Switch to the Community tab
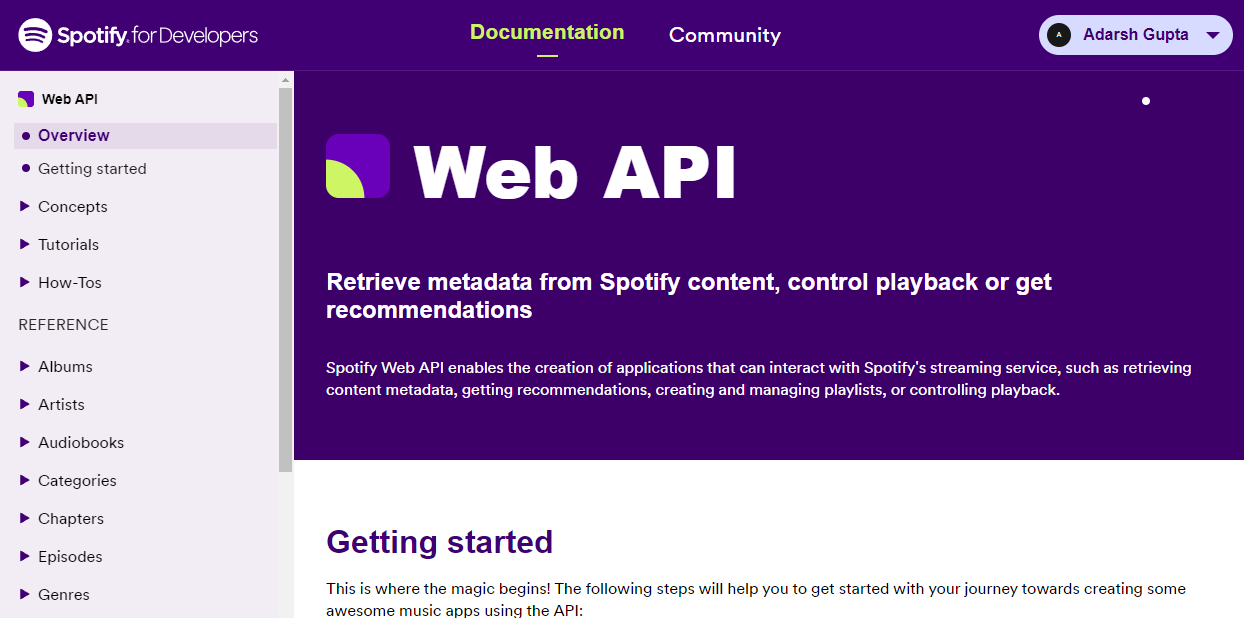Screen dimensions: 1244x618 coord(724,35)
